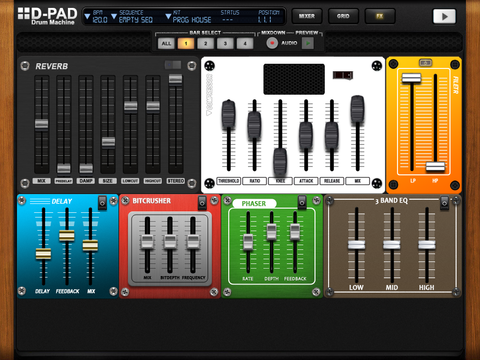Click the EQ LOW band slider handle
The width and height of the screenshot is (480, 360).
[356, 245]
